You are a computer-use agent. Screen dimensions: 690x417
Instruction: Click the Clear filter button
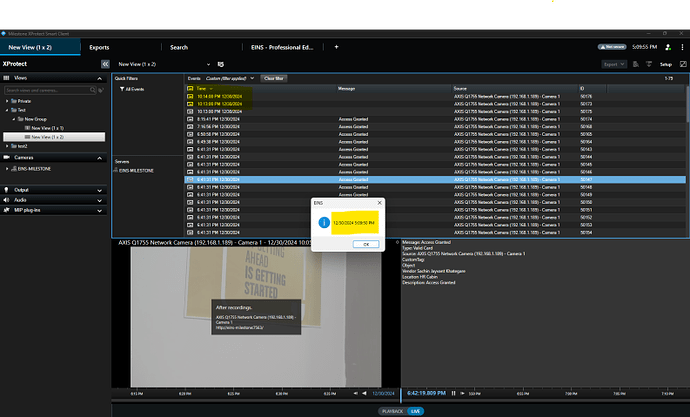[273, 77]
